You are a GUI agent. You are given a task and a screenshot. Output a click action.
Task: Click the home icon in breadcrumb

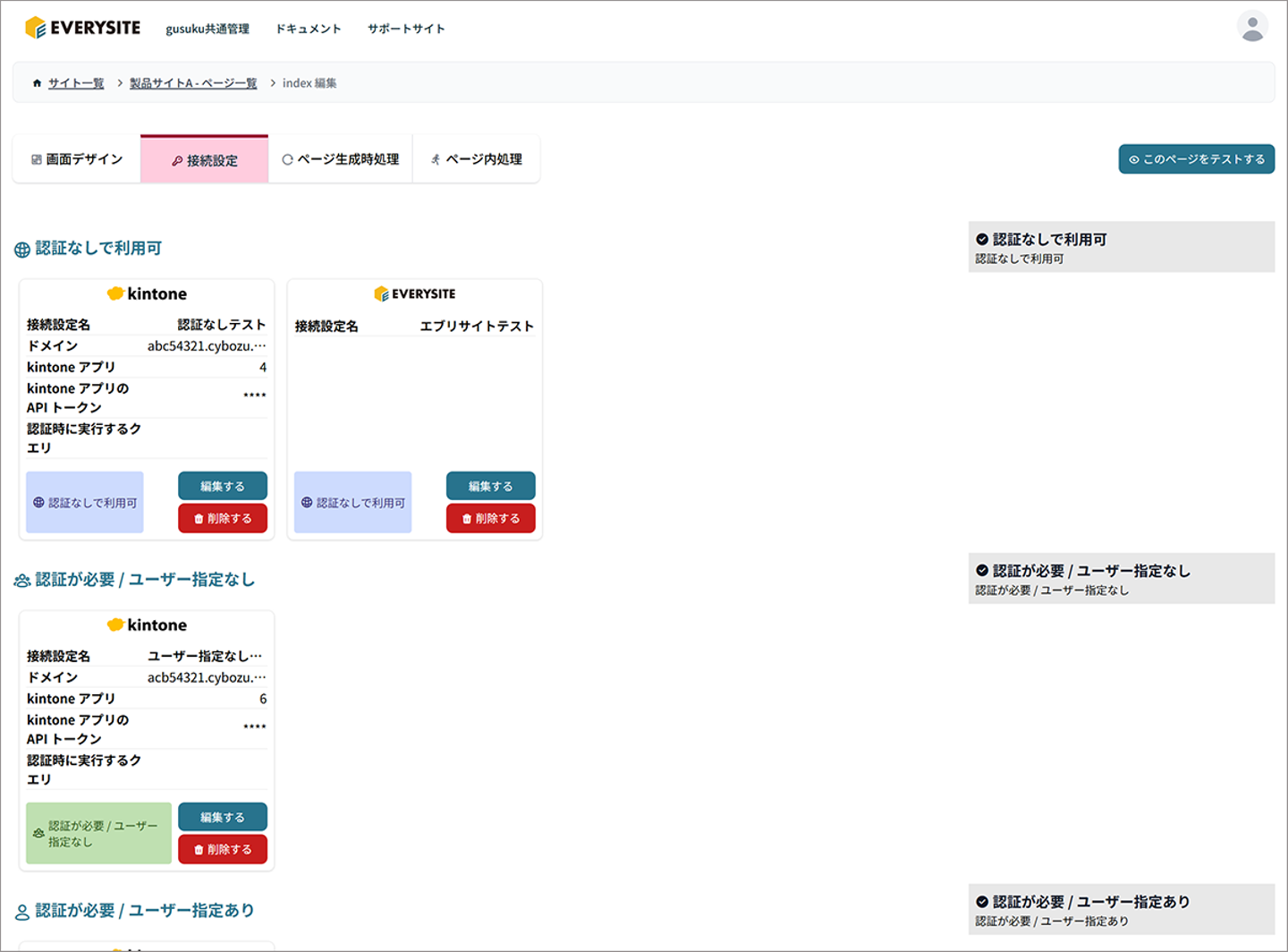37,83
